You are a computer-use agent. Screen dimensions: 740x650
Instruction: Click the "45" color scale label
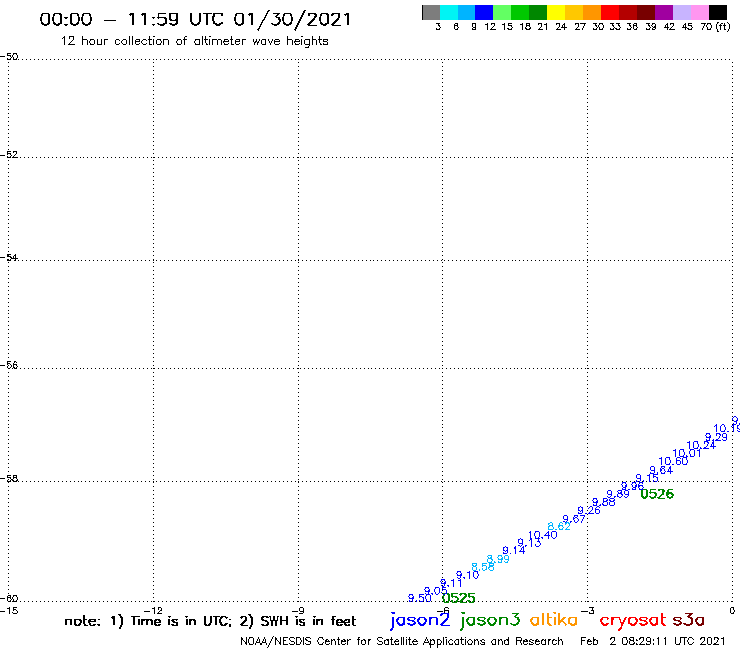click(x=687, y=26)
